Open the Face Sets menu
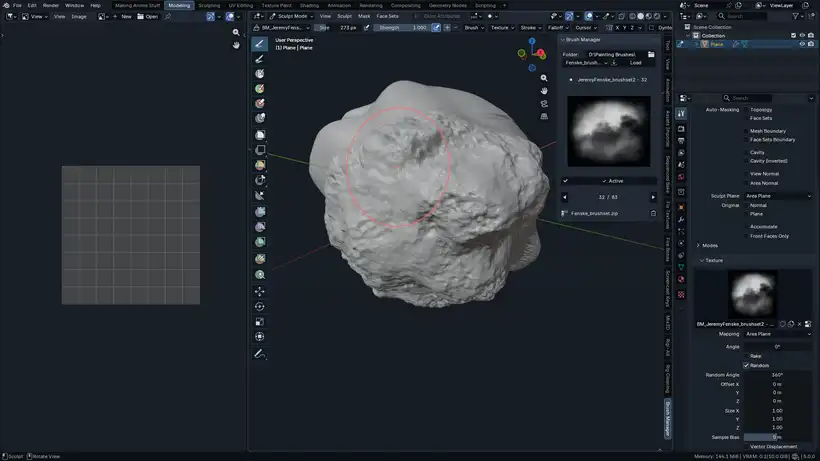The image size is (820, 461). (x=387, y=16)
